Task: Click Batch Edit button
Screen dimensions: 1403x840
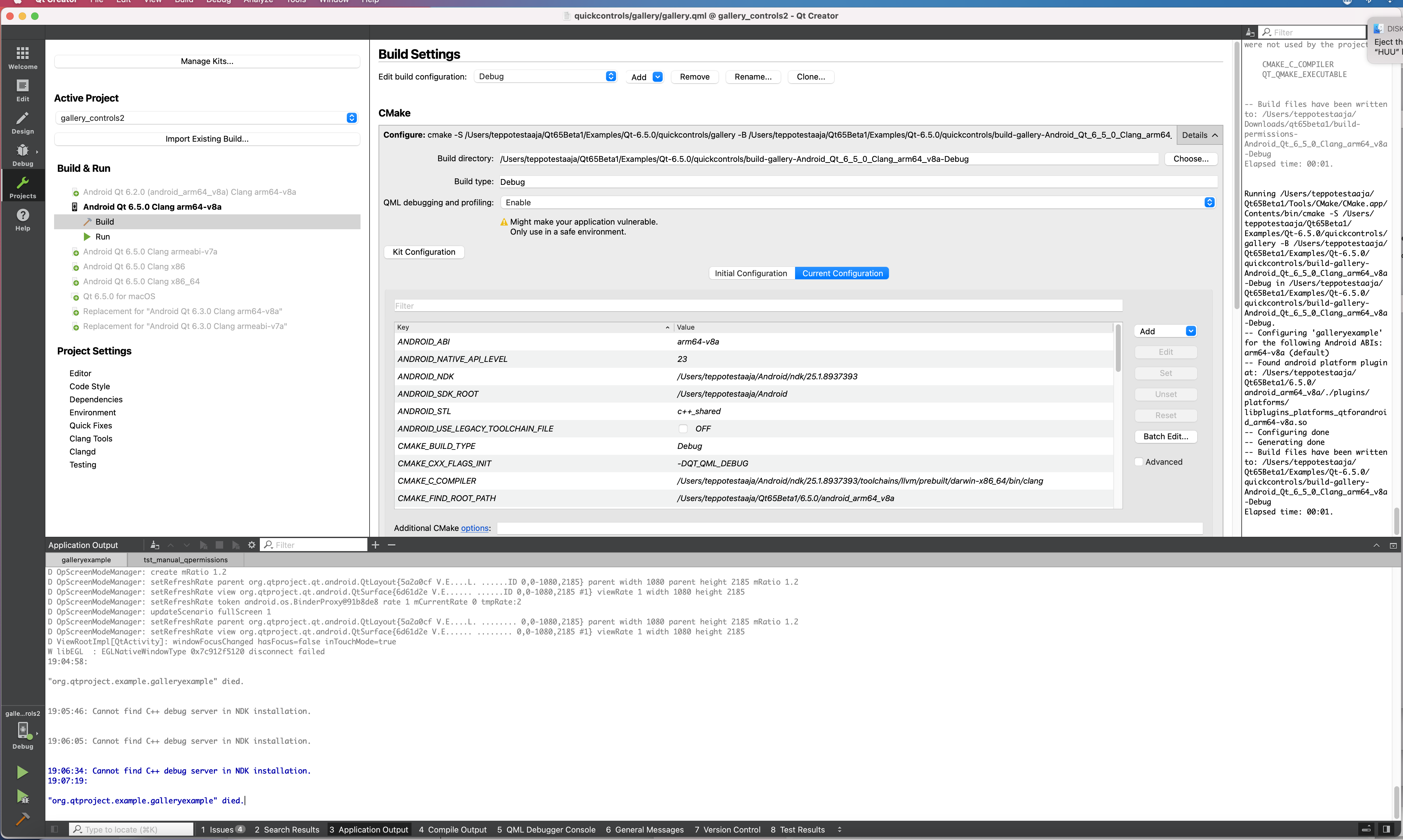Action: pos(1166,436)
